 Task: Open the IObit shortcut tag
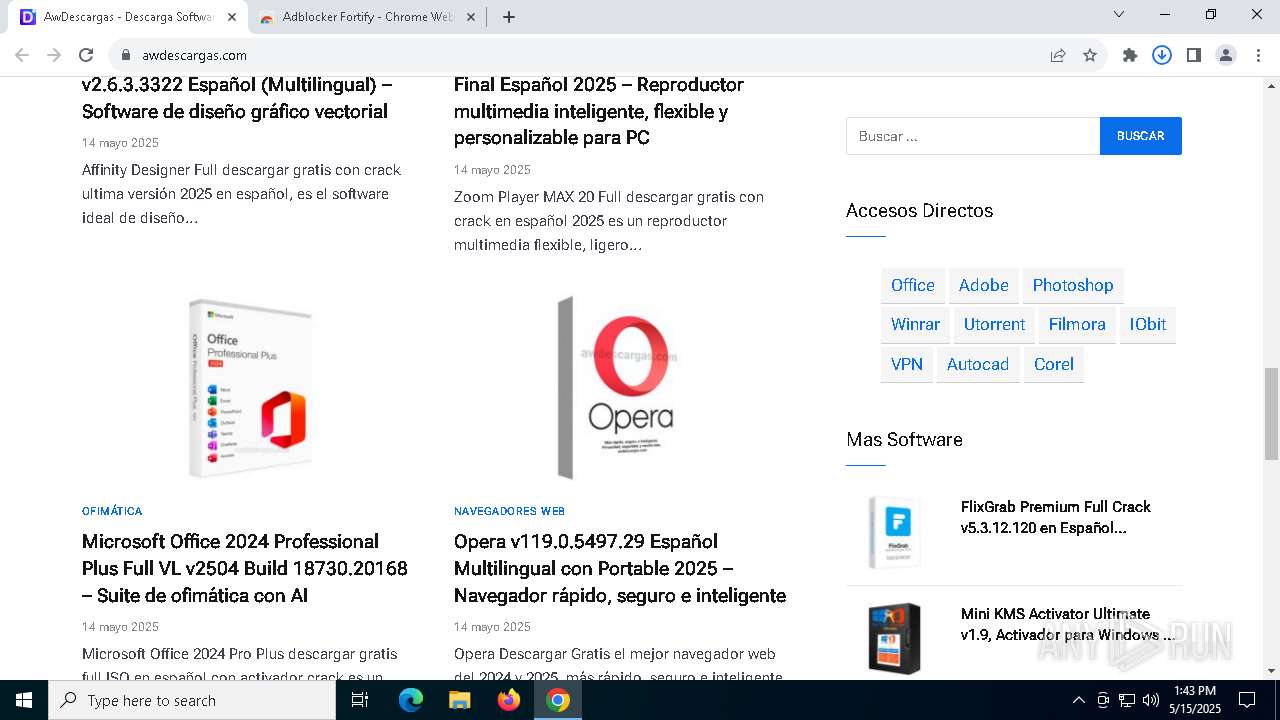tap(1148, 324)
